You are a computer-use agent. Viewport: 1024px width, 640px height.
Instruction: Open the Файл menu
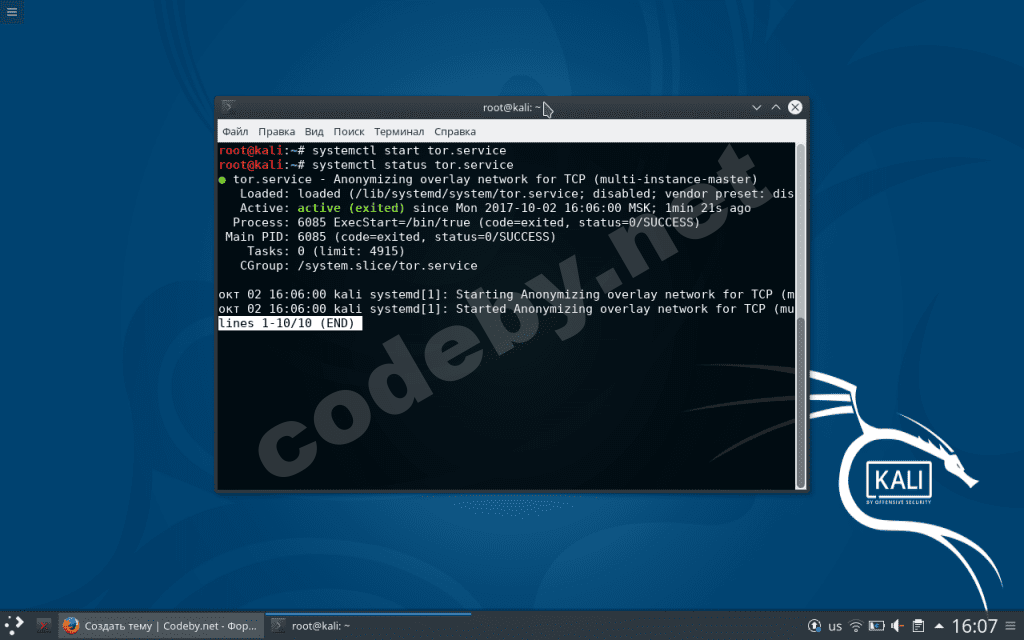coord(235,131)
